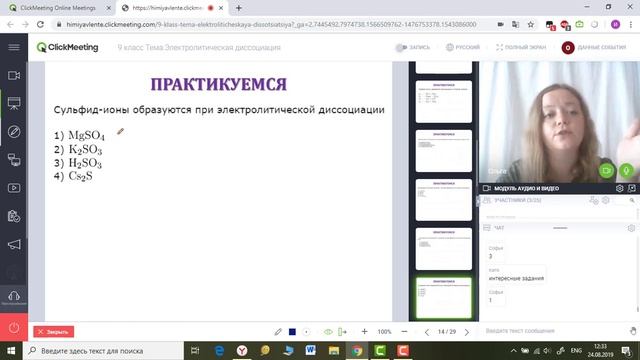Open participants panel settings gear
Screen dimensions: 640x360
tap(606, 200)
